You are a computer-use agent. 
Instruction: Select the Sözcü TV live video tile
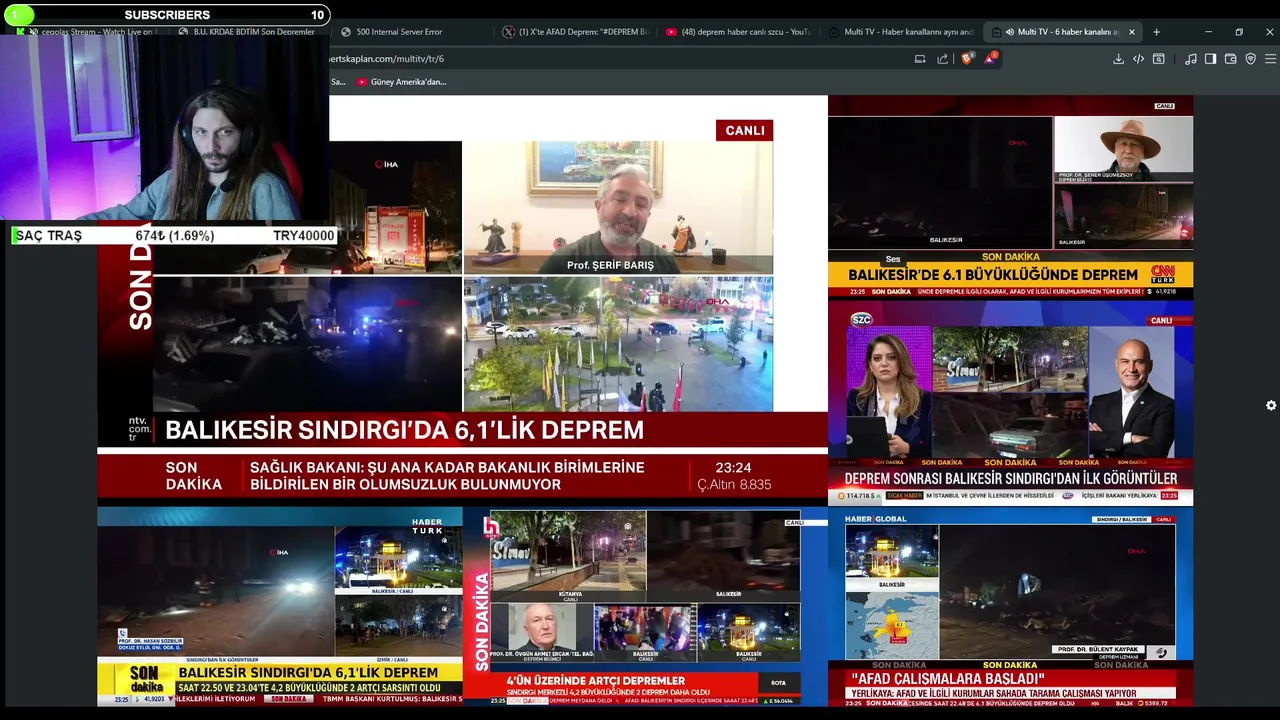click(x=1010, y=404)
